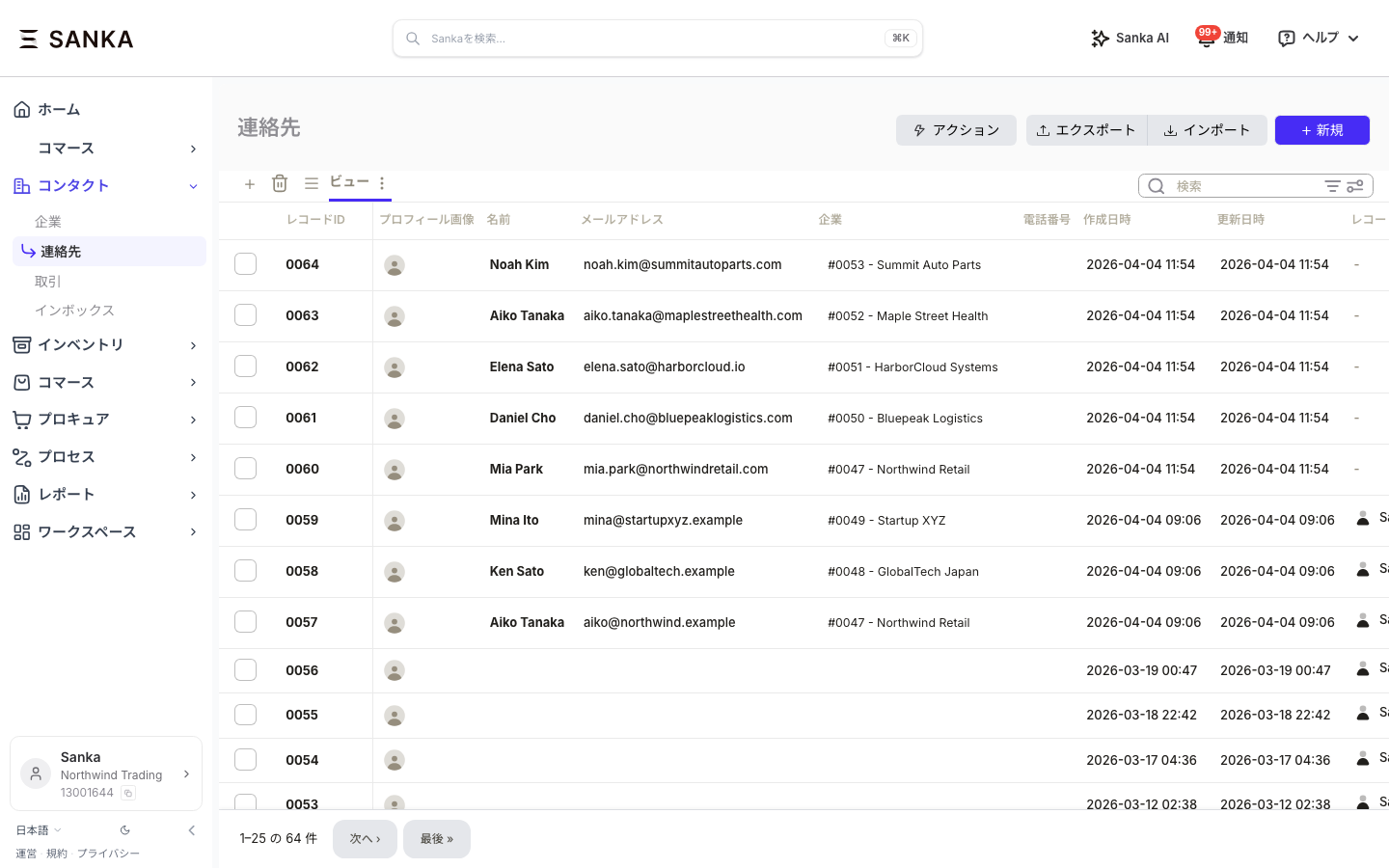Screen dimensions: 1389x868
Task: Collapse sidebar using the left chevron
Action: (x=191, y=830)
